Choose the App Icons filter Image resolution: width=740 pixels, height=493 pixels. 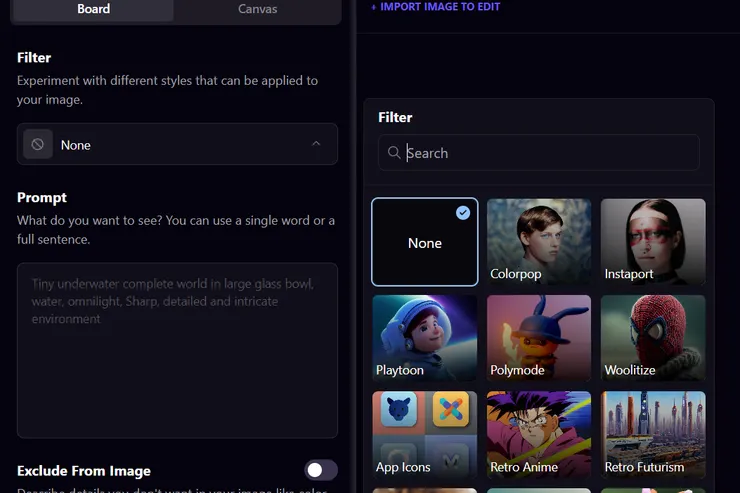coord(425,435)
